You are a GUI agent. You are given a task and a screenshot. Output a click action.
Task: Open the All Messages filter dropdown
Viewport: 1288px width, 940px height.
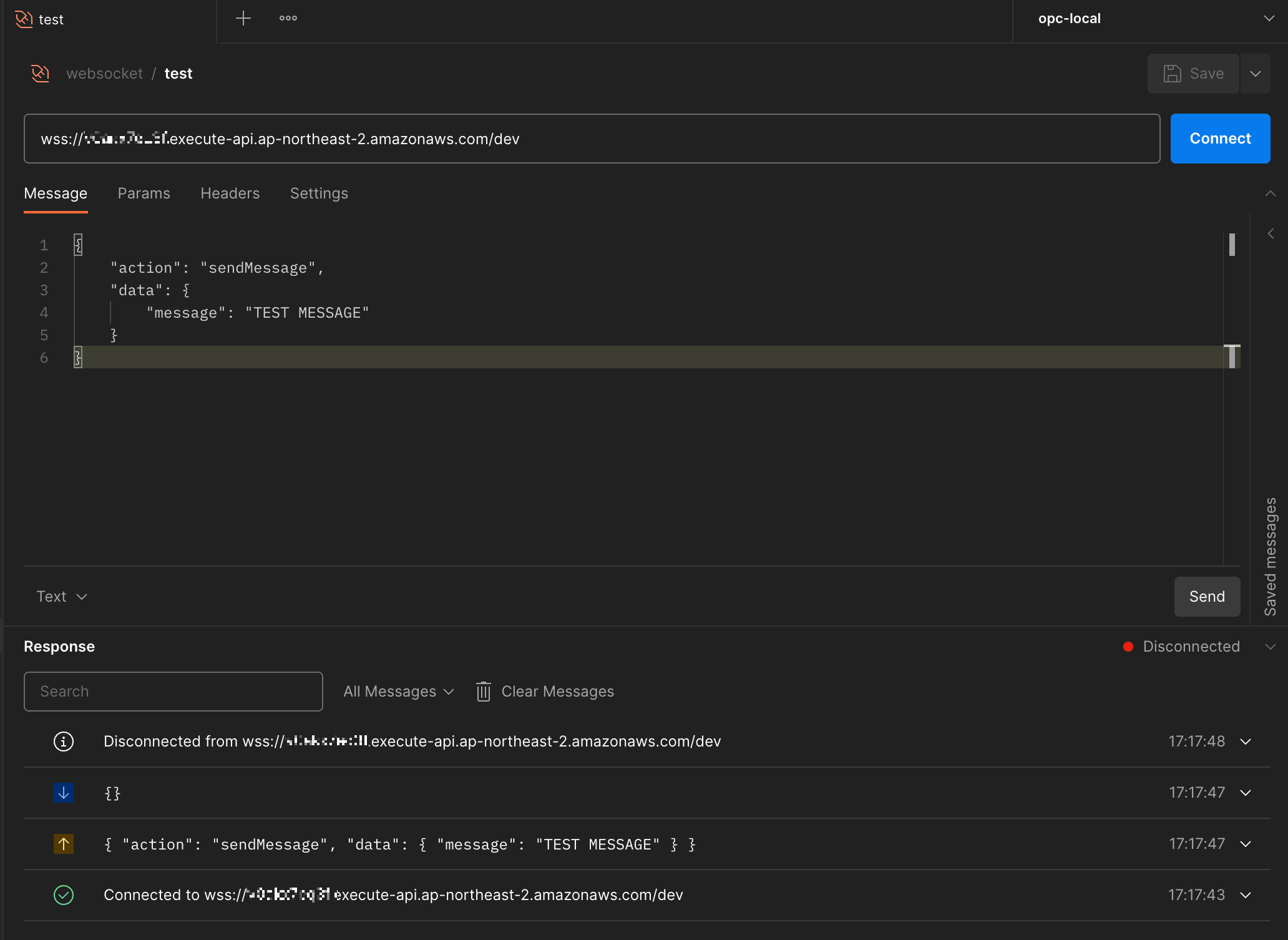(398, 692)
